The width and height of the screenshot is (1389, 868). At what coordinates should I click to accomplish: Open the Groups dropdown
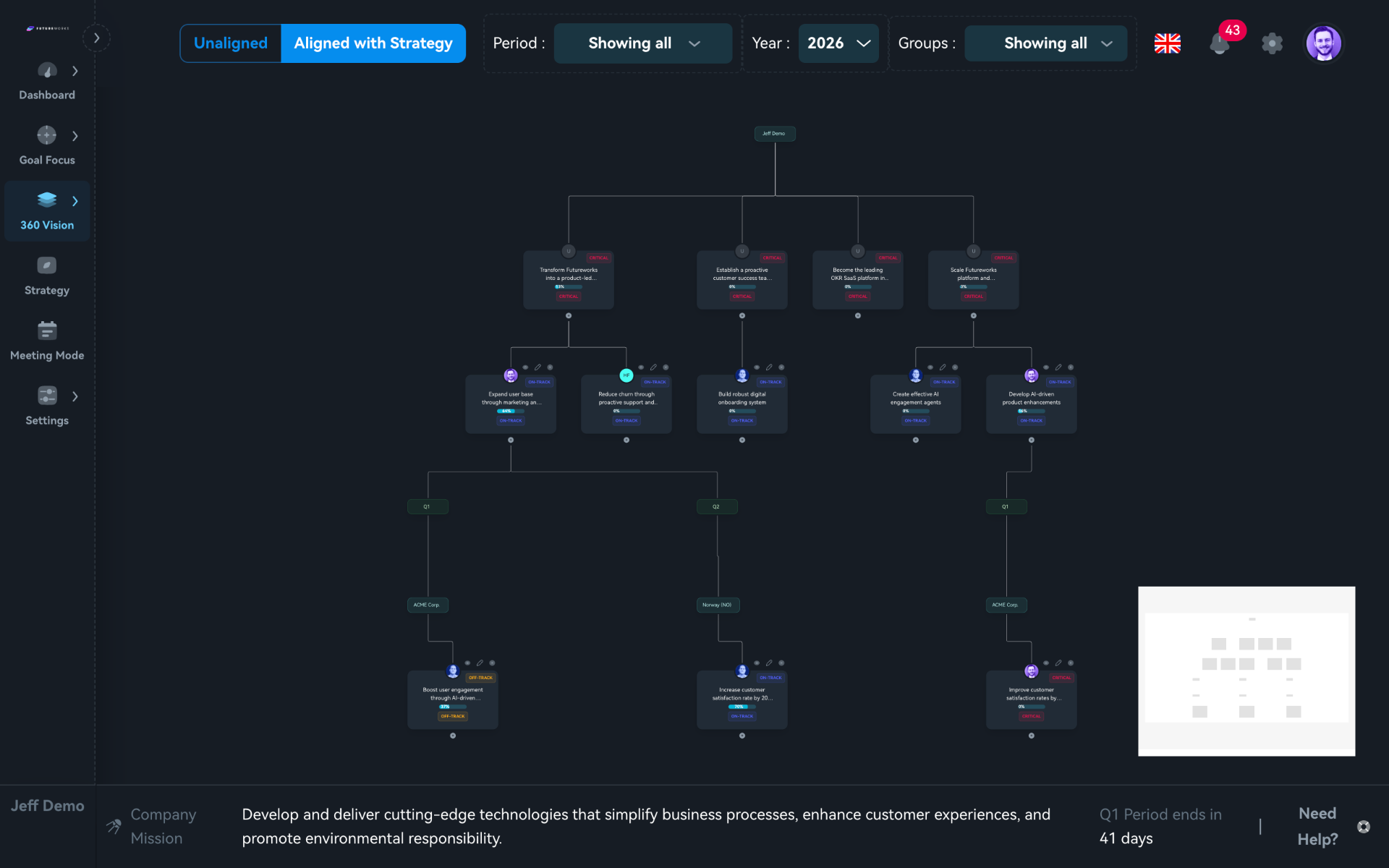(1045, 43)
